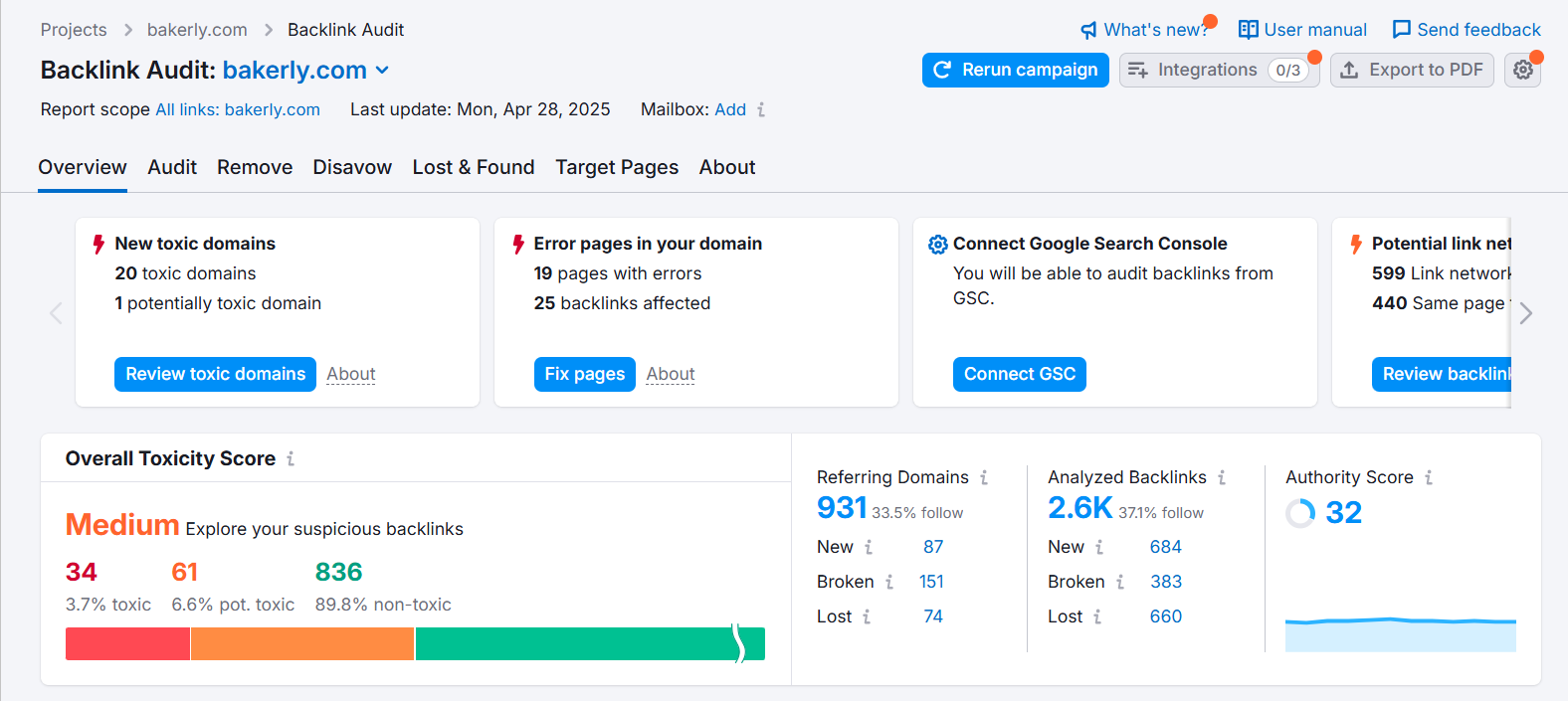Click the Authority Score donut icon
Viewport: 1568px width, 701px height.
point(1300,513)
